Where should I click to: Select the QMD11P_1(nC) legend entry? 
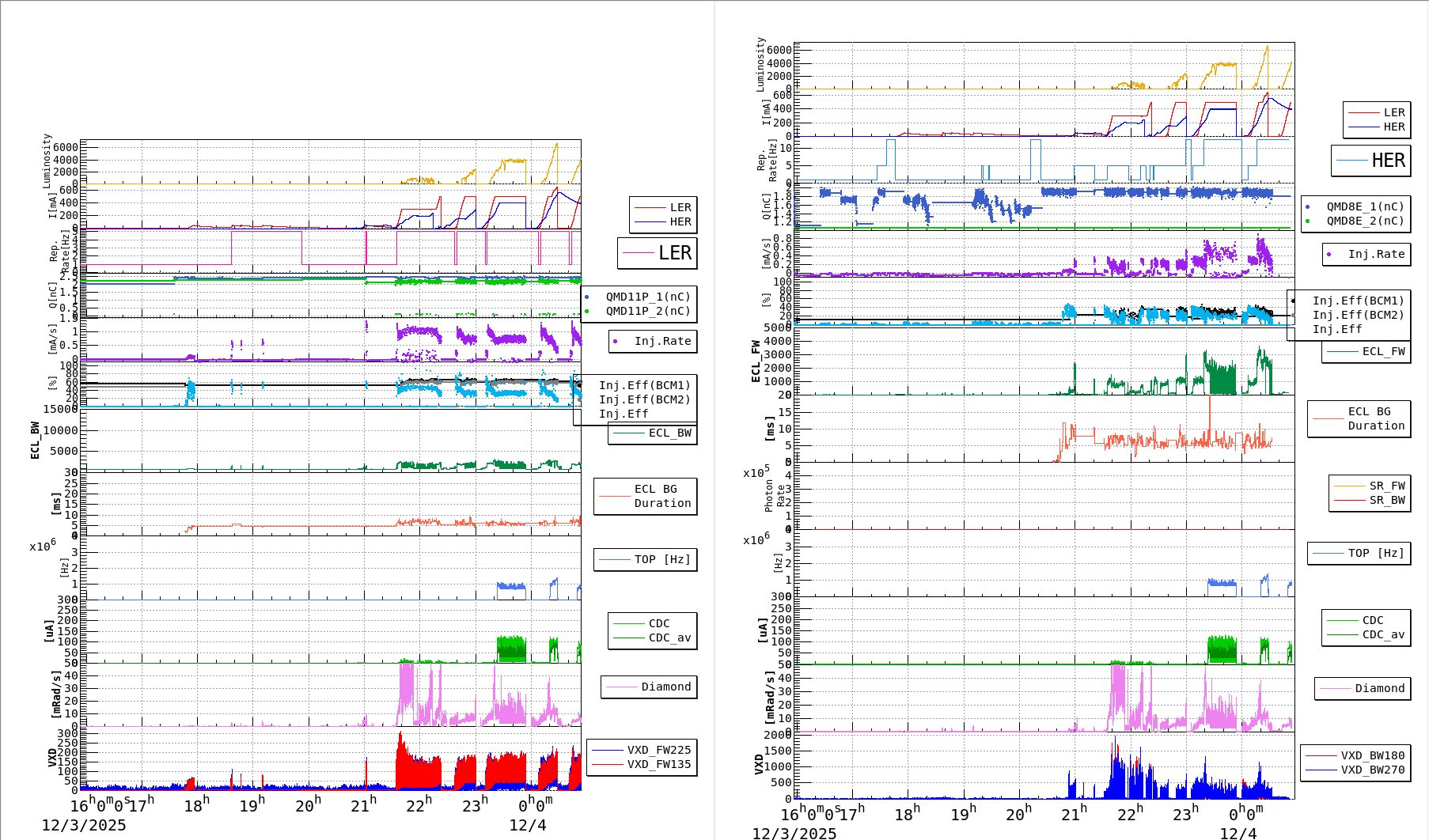(x=647, y=297)
